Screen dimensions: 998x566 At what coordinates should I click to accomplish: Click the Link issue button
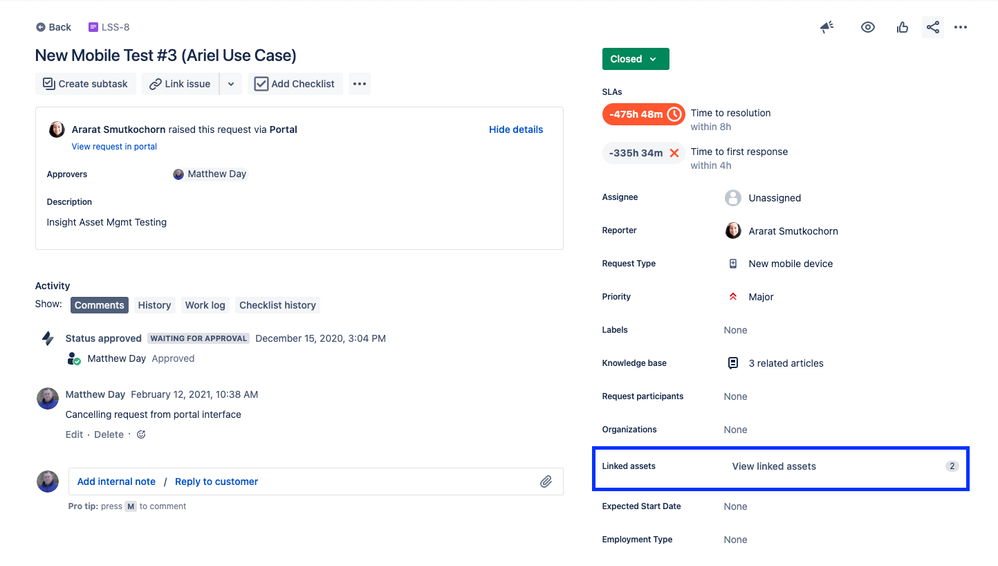coord(180,84)
